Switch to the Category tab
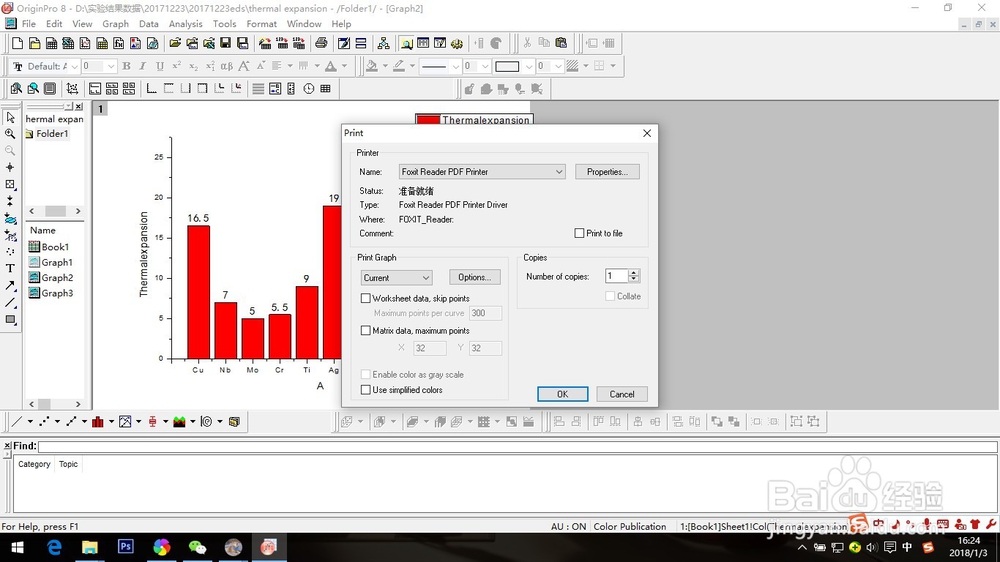 coord(34,464)
